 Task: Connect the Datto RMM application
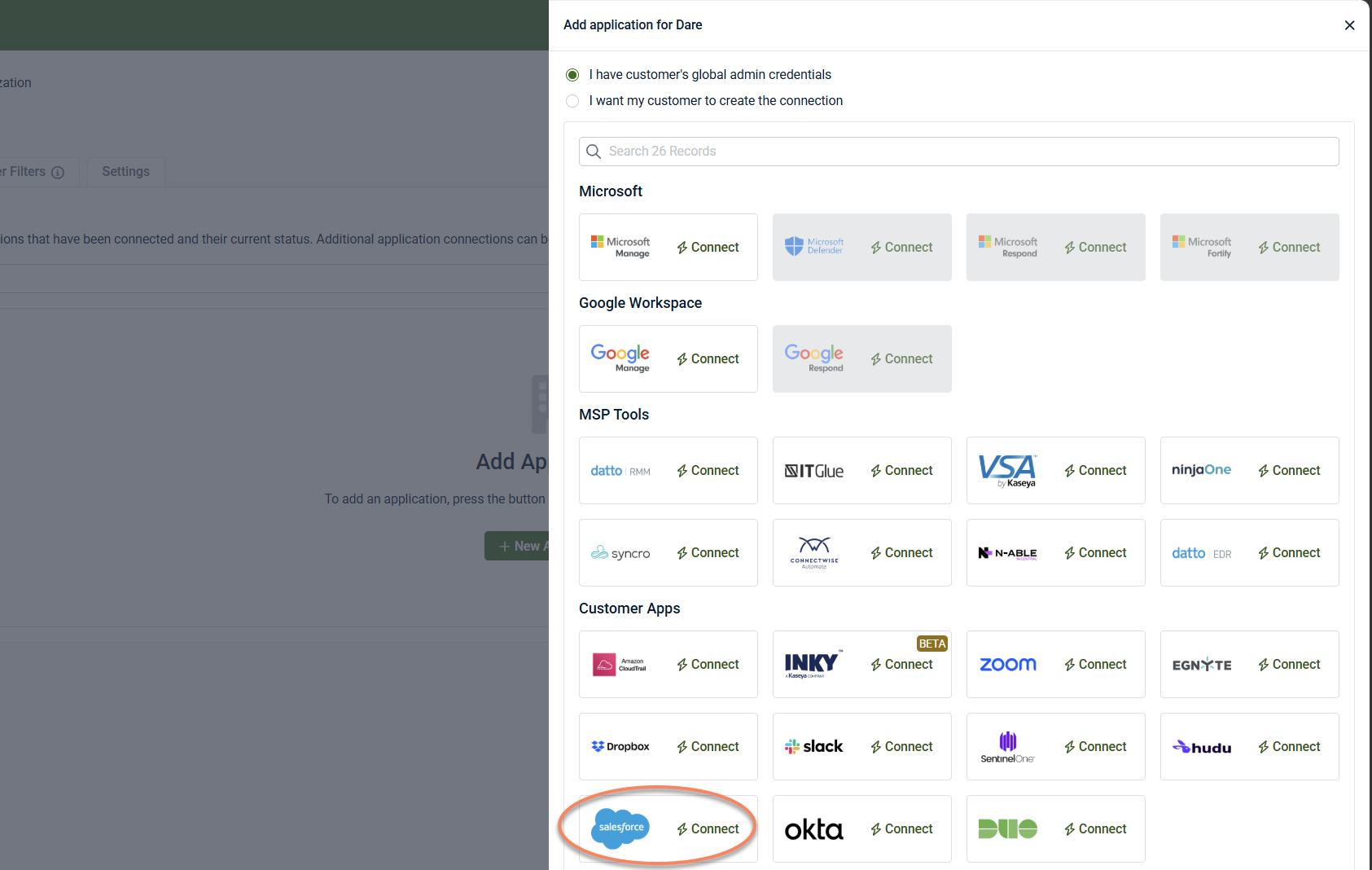point(708,471)
